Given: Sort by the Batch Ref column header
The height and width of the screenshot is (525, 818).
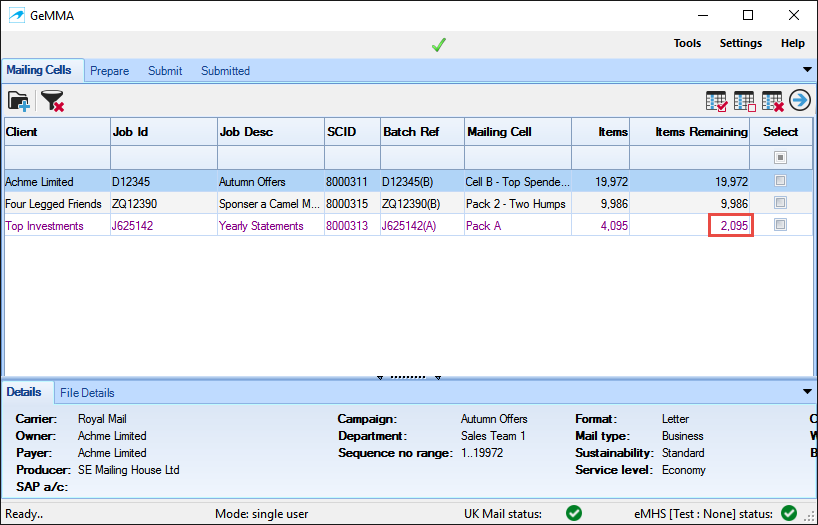Looking at the screenshot, I should tap(422, 132).
